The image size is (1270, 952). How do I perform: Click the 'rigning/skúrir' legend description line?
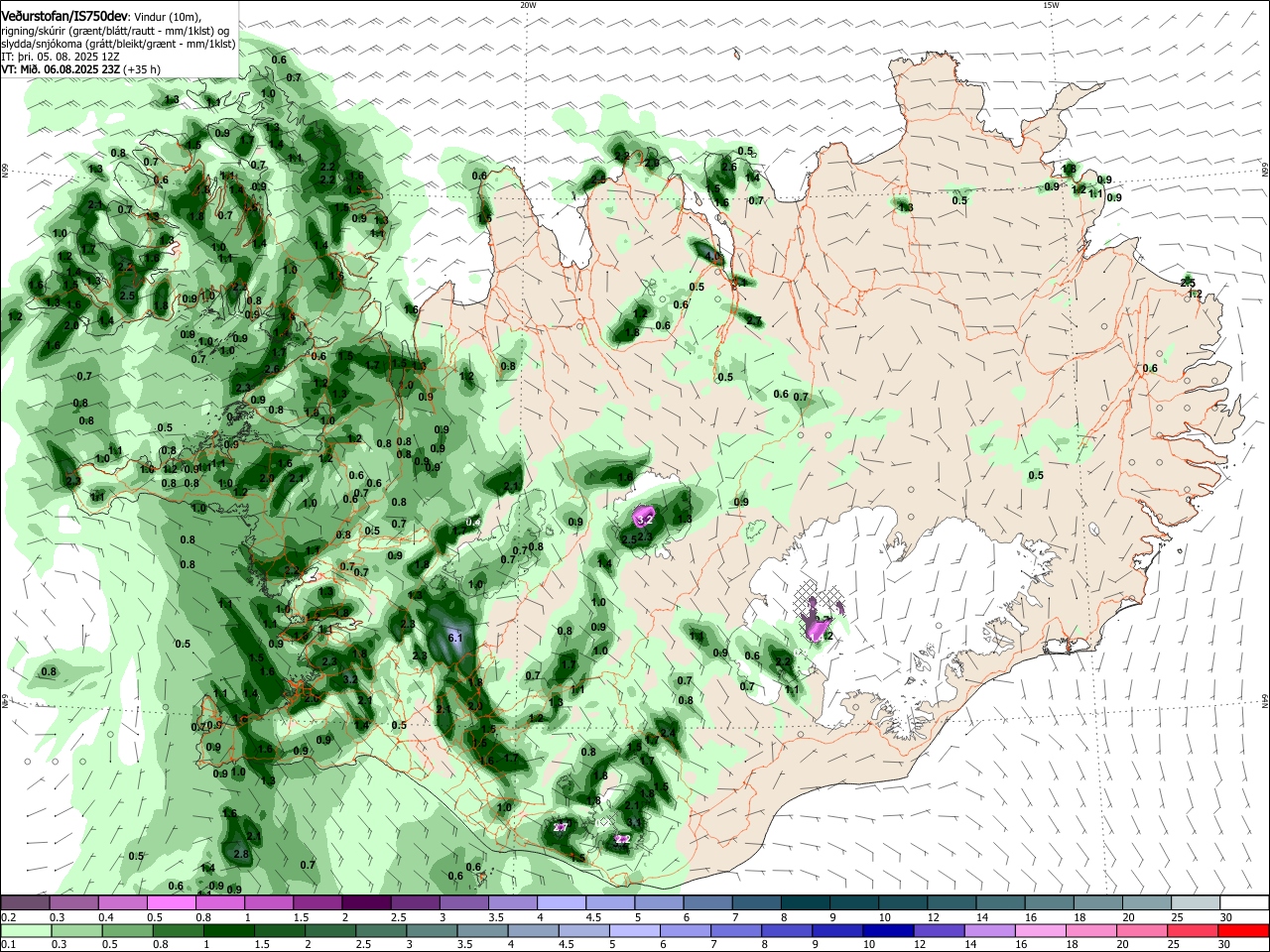point(114,31)
